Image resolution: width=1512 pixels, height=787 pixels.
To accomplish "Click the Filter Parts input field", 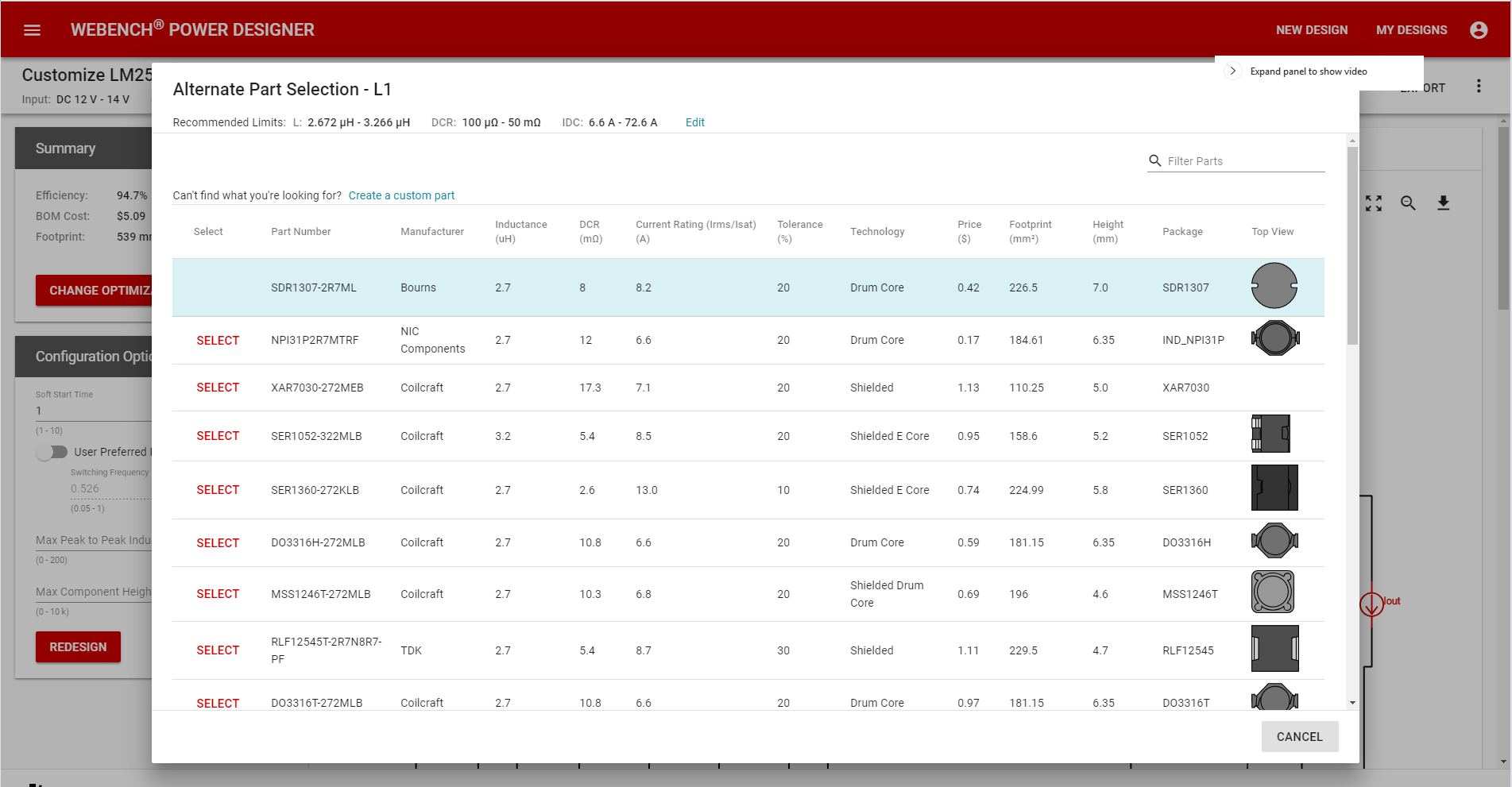I will [1244, 161].
